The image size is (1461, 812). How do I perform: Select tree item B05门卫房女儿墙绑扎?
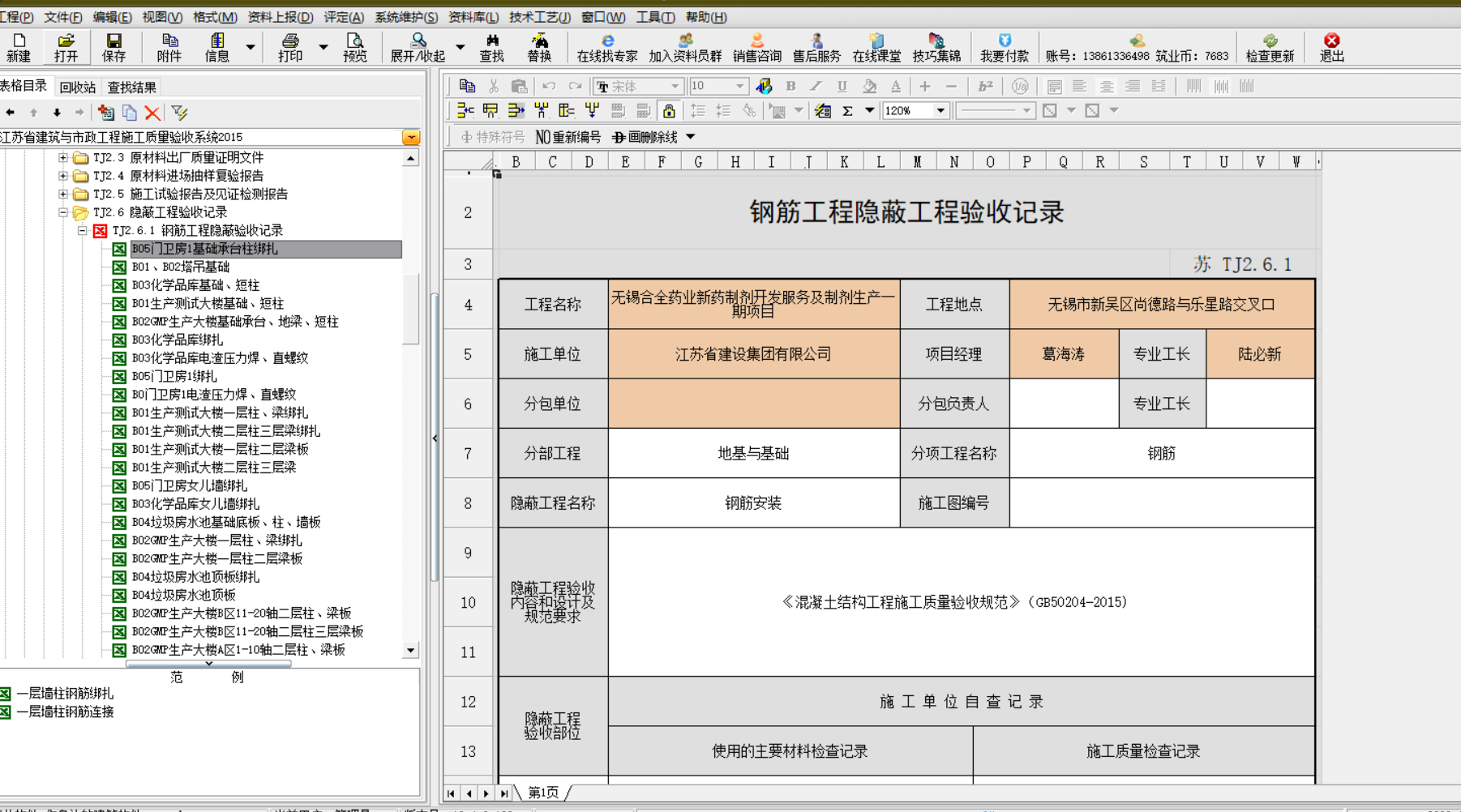tap(189, 485)
